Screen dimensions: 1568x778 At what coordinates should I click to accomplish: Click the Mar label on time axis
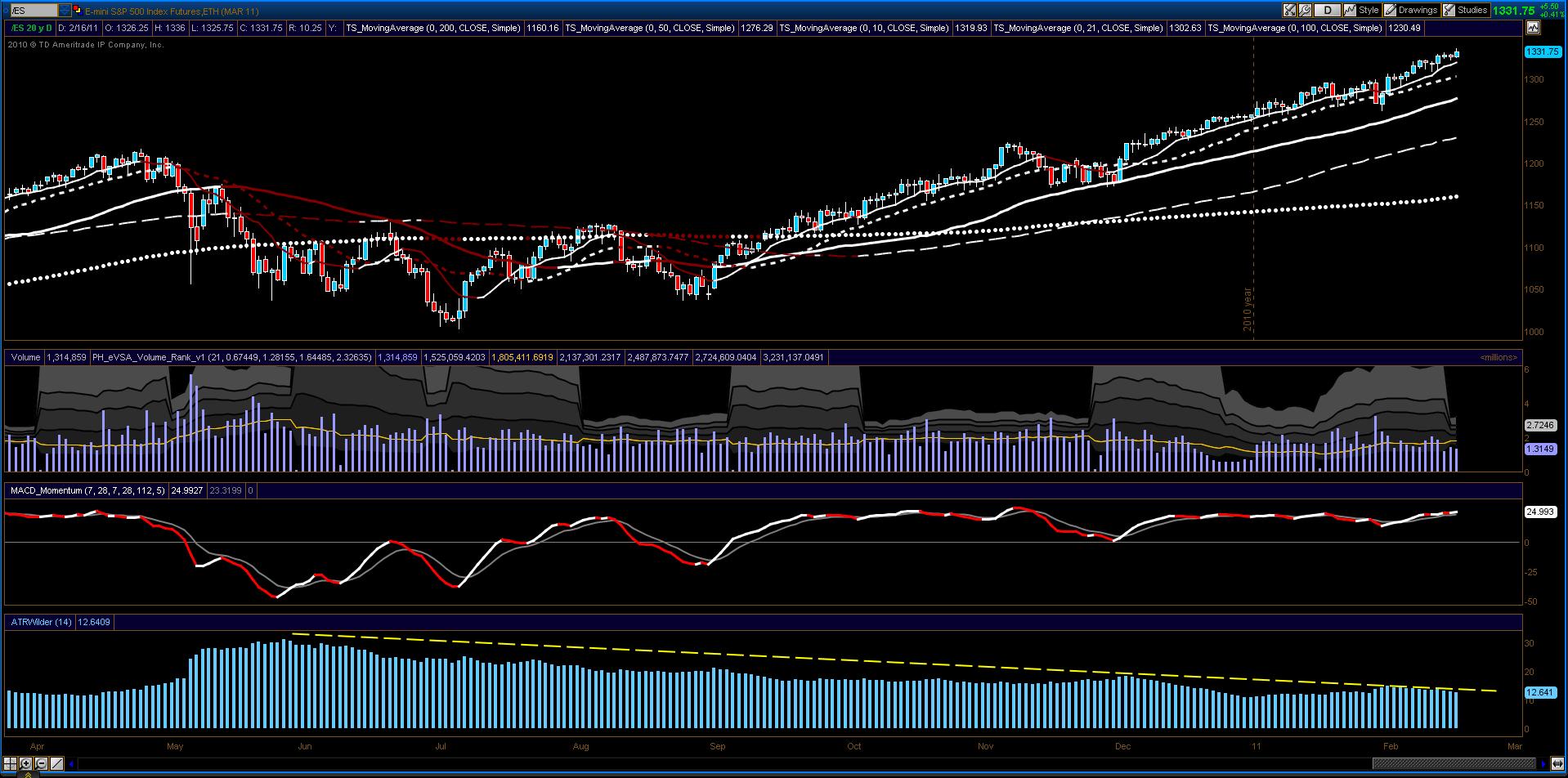pos(1514,746)
